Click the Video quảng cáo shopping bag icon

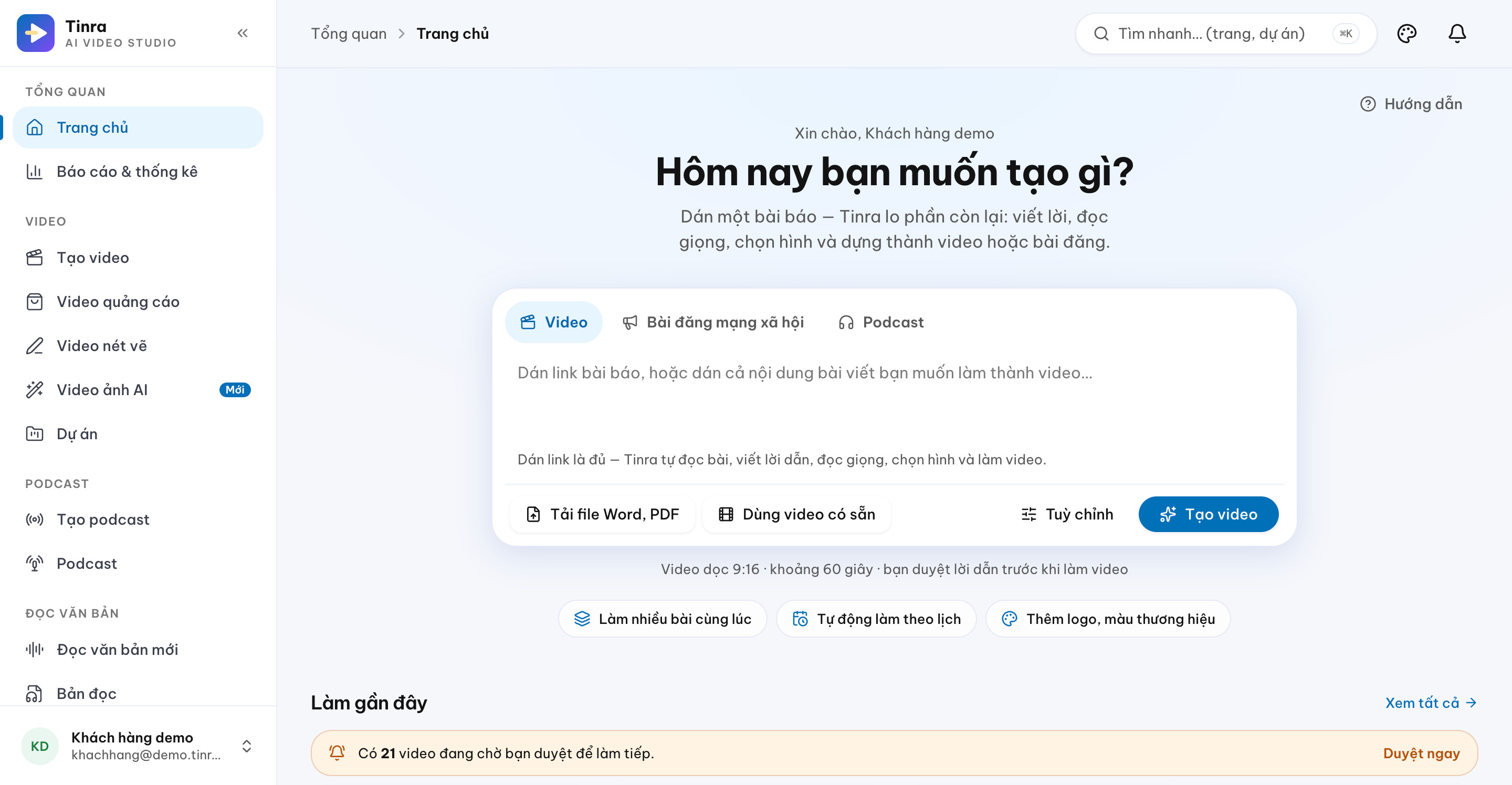pos(35,302)
